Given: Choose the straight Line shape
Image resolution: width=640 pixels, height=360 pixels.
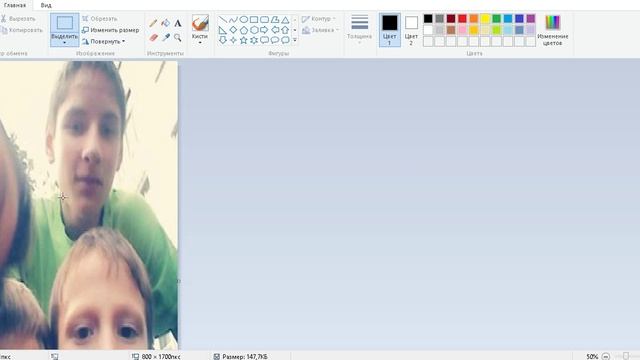Looking at the screenshot, I should [x=223, y=20].
